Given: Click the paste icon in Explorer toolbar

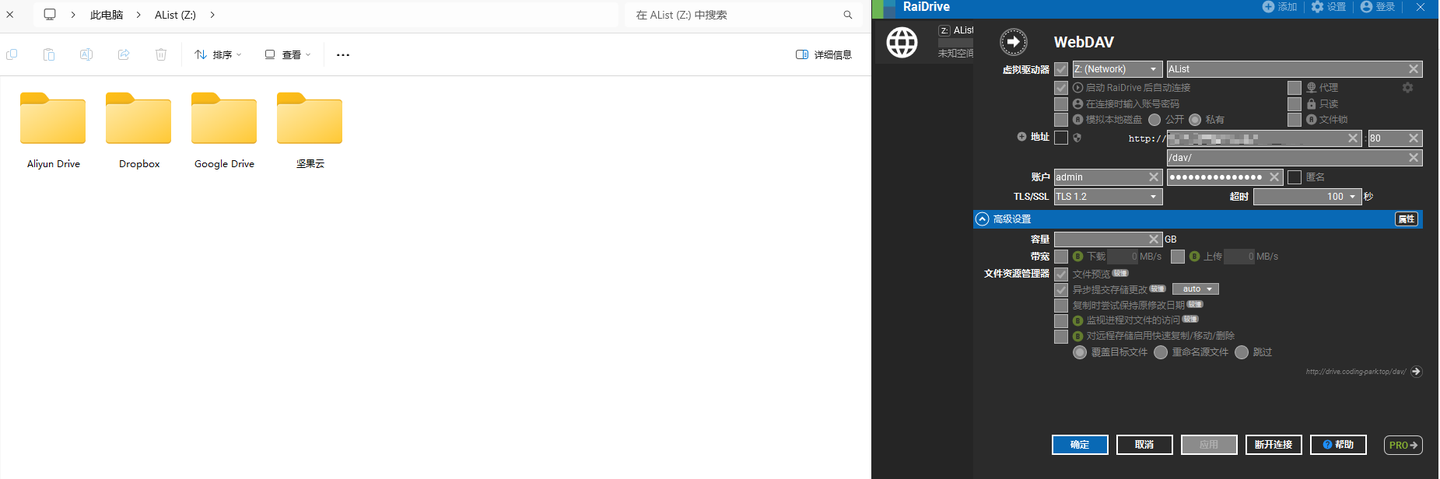Looking at the screenshot, I should click(x=49, y=55).
